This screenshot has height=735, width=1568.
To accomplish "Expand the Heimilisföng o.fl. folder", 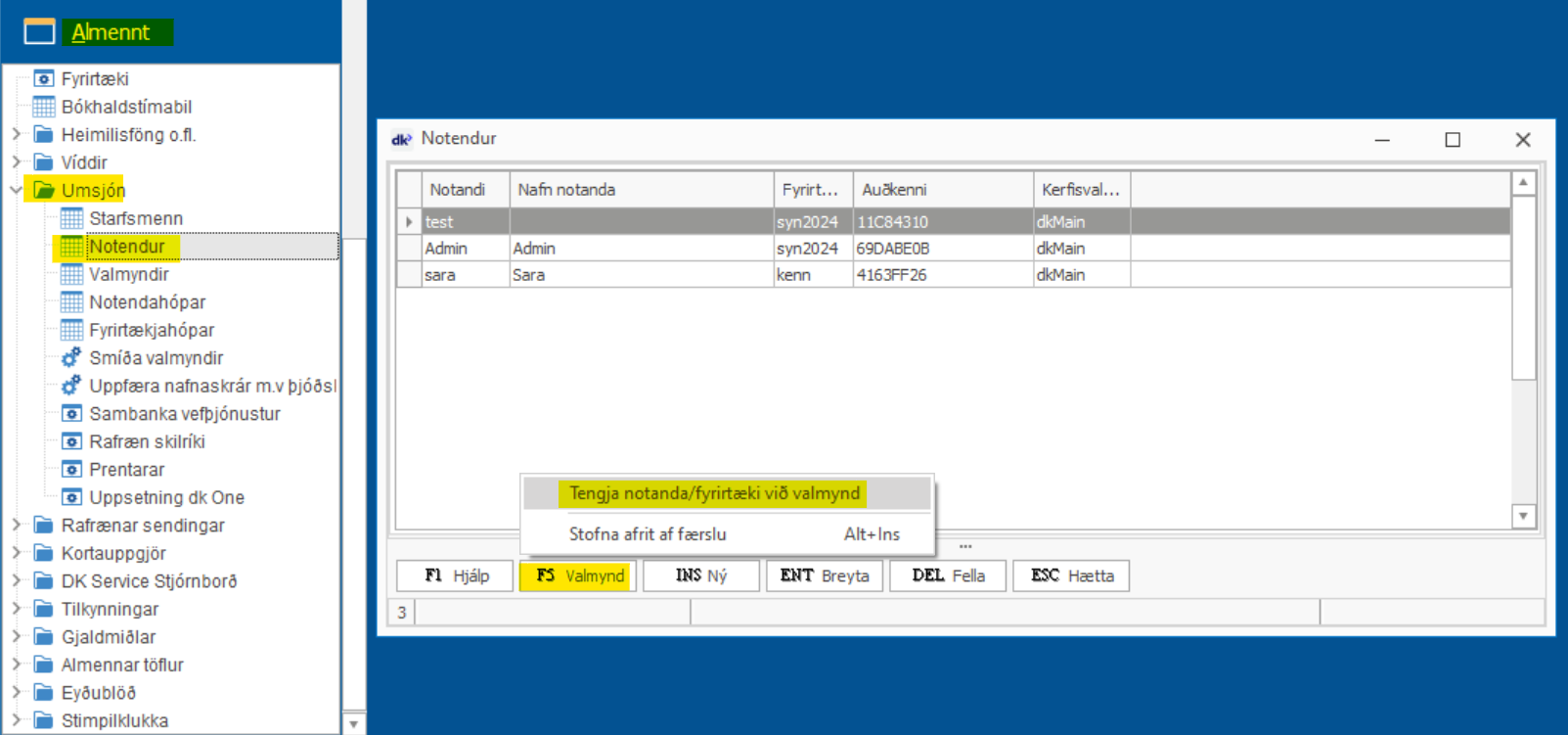I will tap(16, 134).
